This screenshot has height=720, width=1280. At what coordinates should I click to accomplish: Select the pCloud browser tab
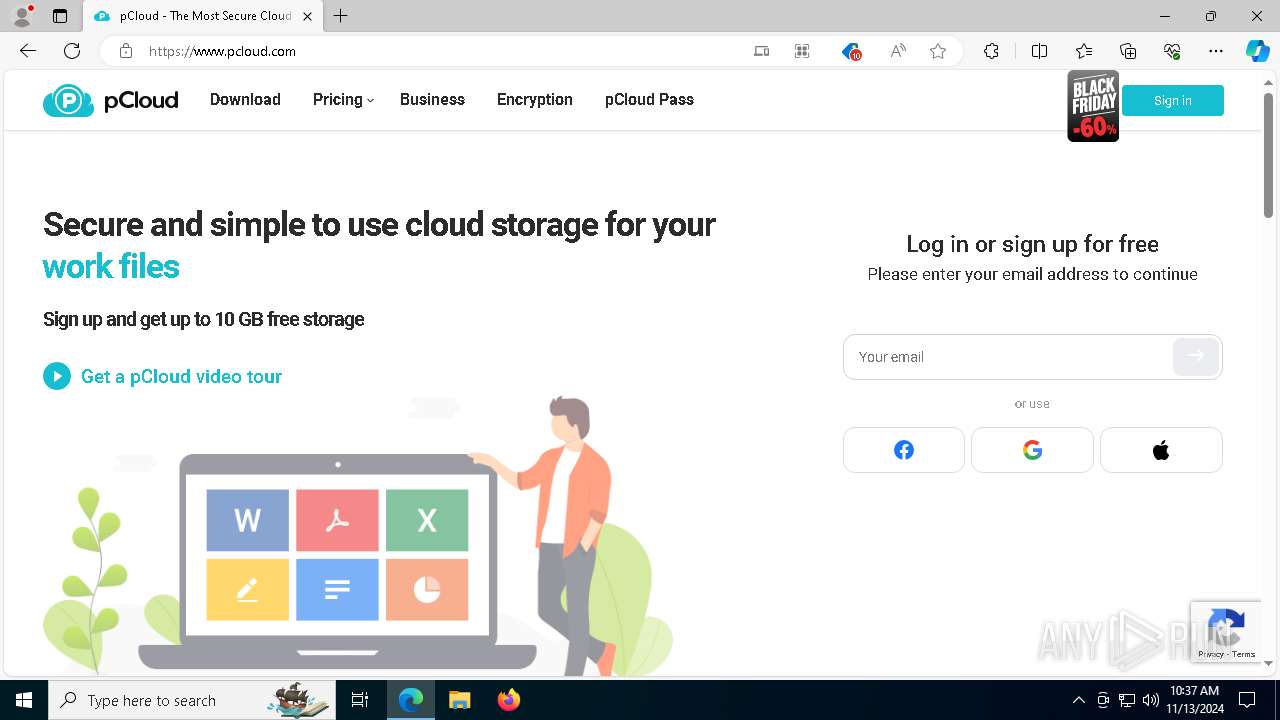pos(202,16)
